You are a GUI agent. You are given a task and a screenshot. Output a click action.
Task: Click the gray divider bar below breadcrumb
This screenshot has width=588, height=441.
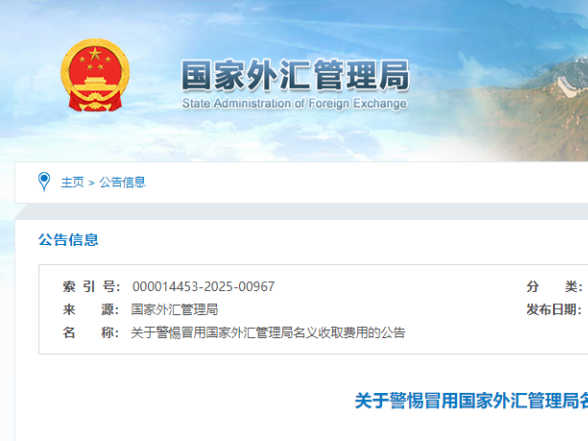[x=301, y=212]
